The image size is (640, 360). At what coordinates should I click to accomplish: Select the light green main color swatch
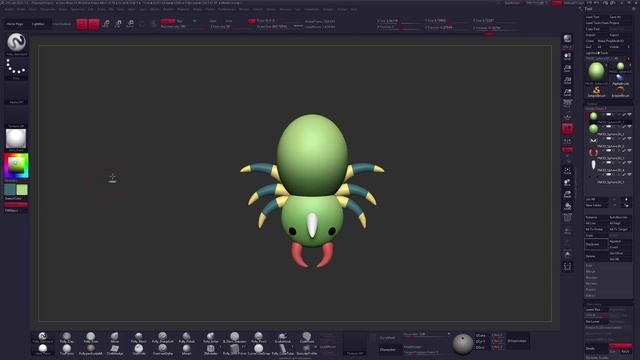pyautogui.click(x=22, y=189)
